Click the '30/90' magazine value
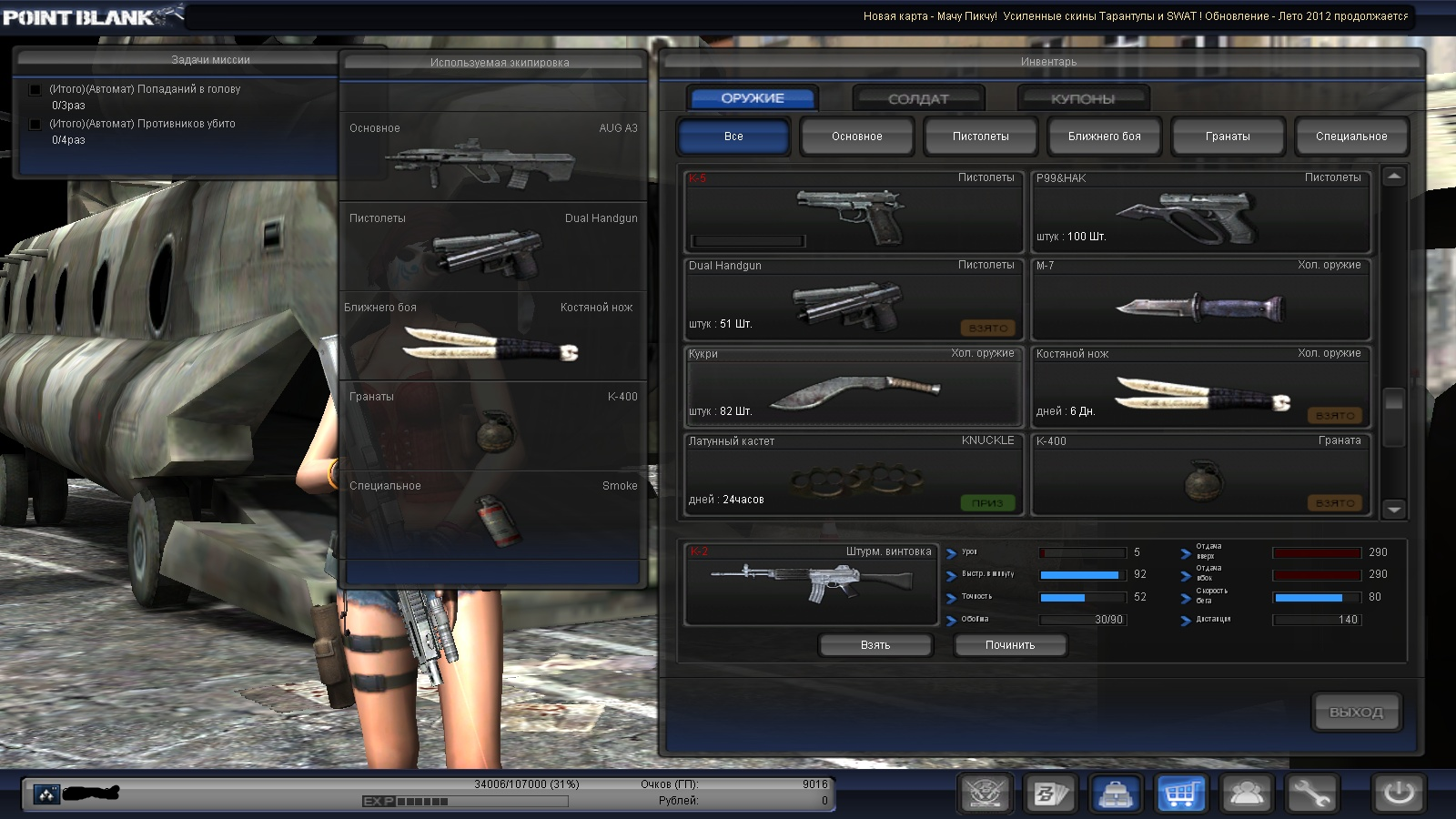 (x=1108, y=620)
